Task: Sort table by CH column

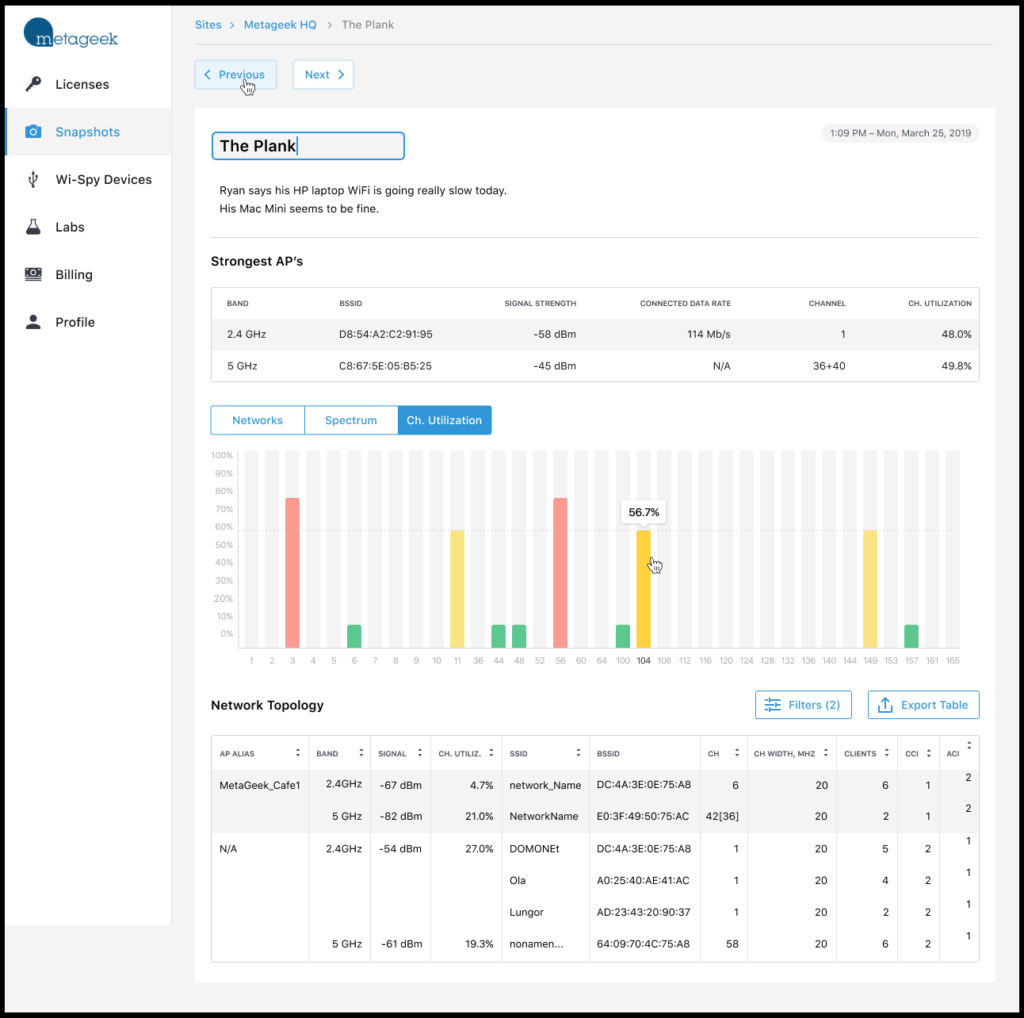Action: 737,753
